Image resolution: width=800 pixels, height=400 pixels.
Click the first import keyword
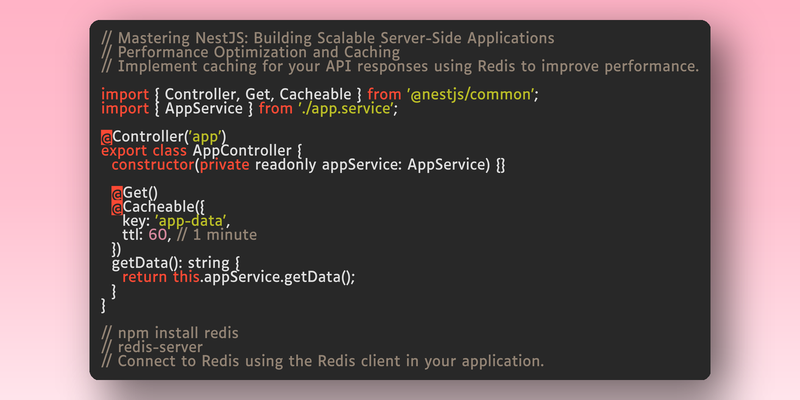[125, 95]
